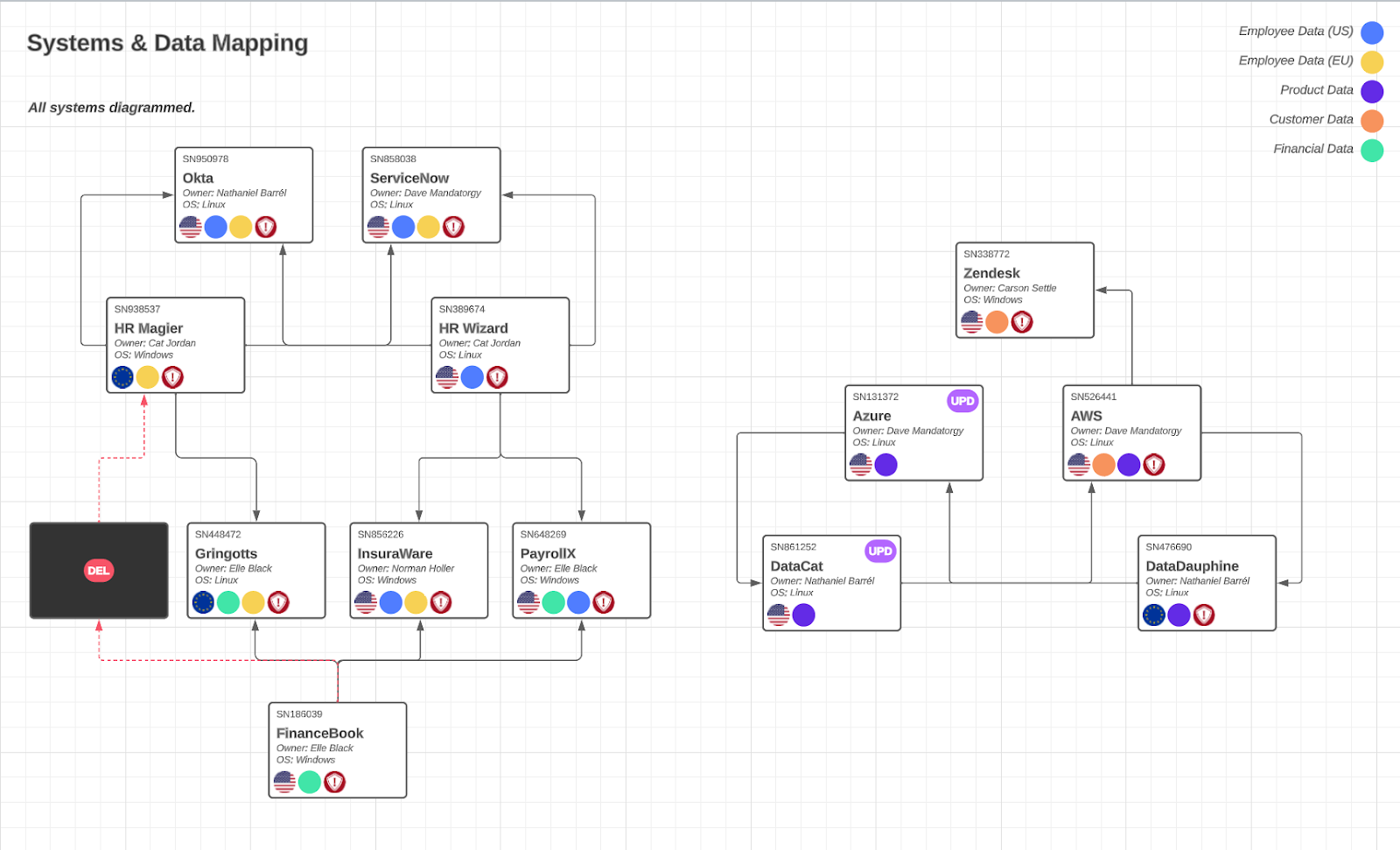Click the orange data circle in AWS card
Image resolution: width=1400 pixels, height=850 pixels.
click(x=1104, y=465)
